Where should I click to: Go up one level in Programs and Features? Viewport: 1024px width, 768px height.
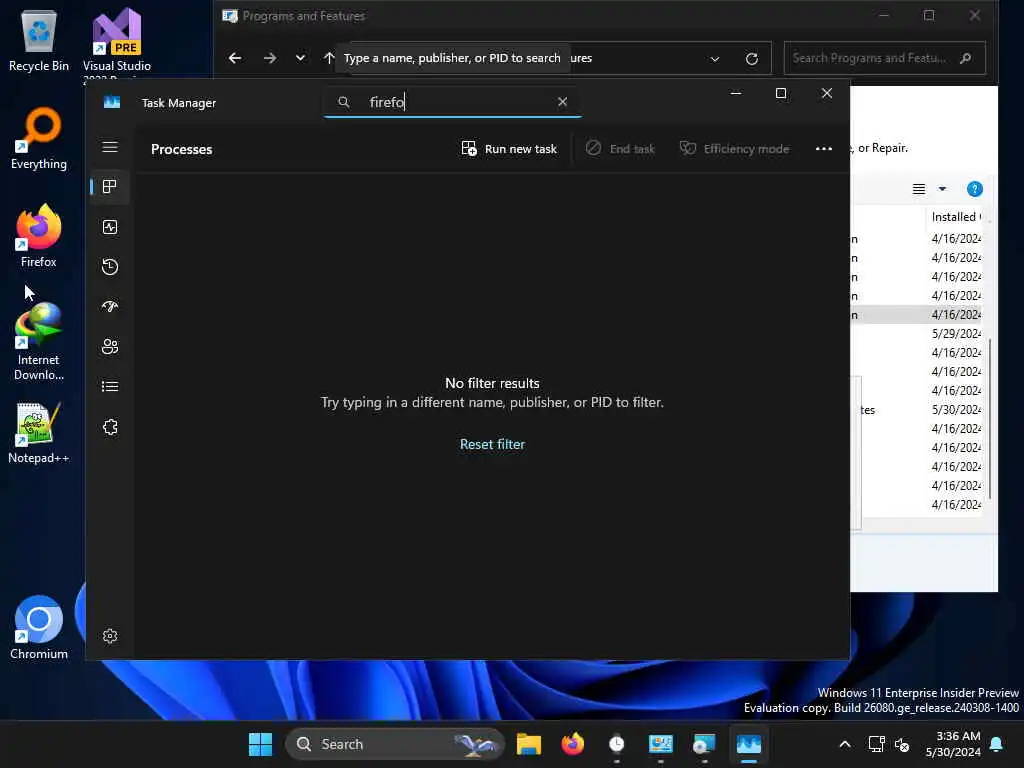click(328, 58)
